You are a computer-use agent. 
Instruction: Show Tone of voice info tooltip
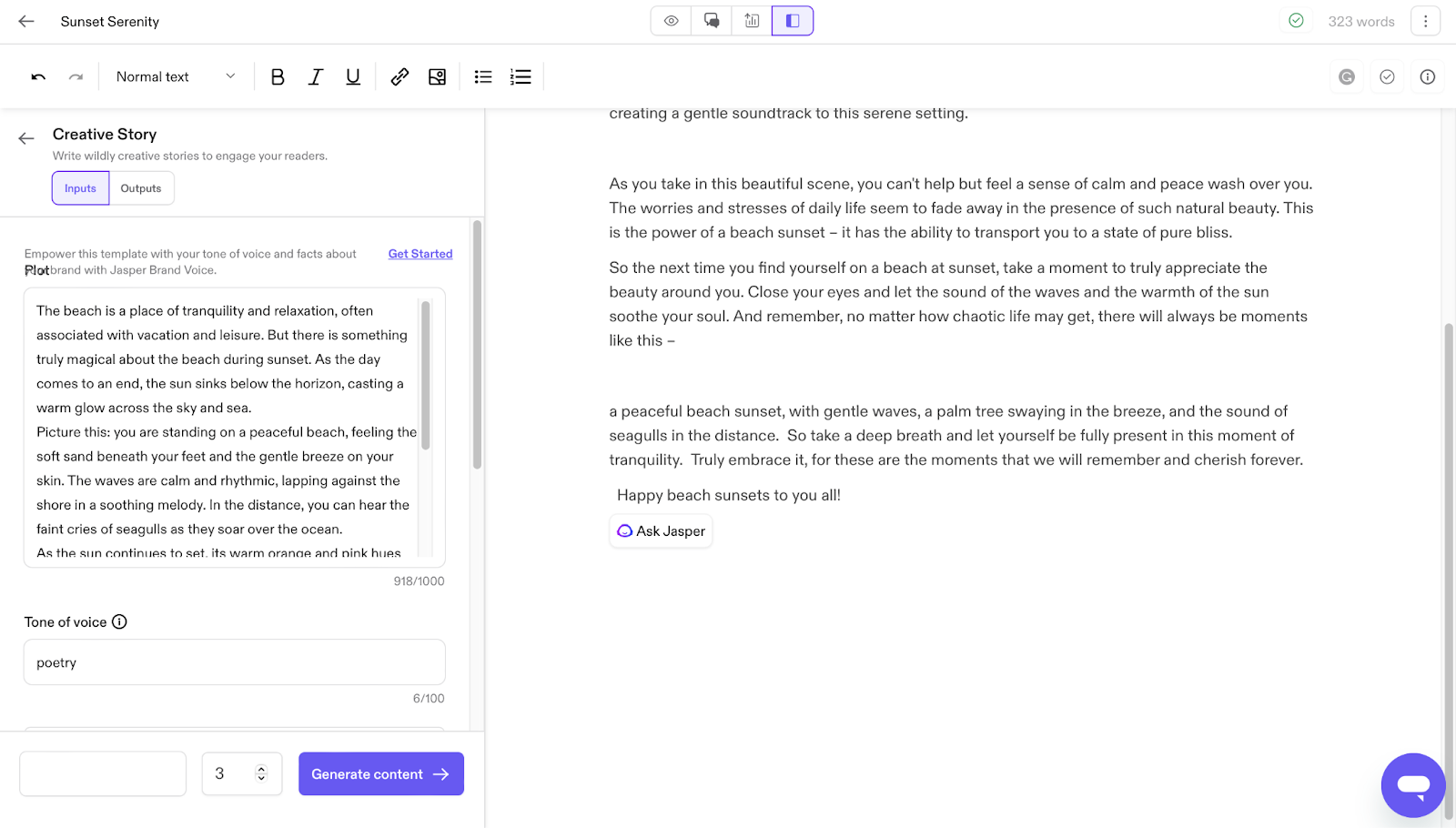(x=119, y=621)
